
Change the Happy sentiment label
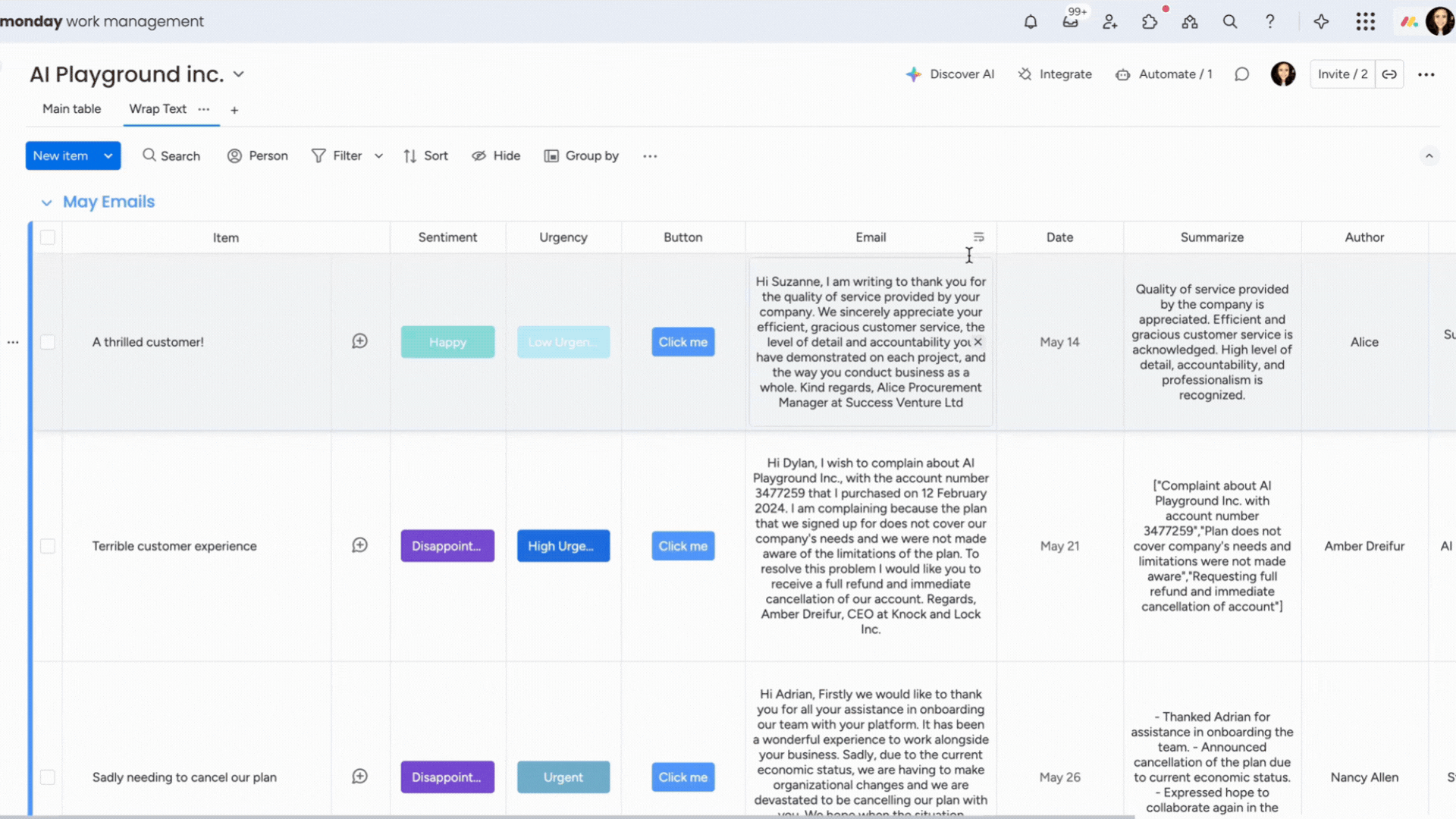point(447,342)
